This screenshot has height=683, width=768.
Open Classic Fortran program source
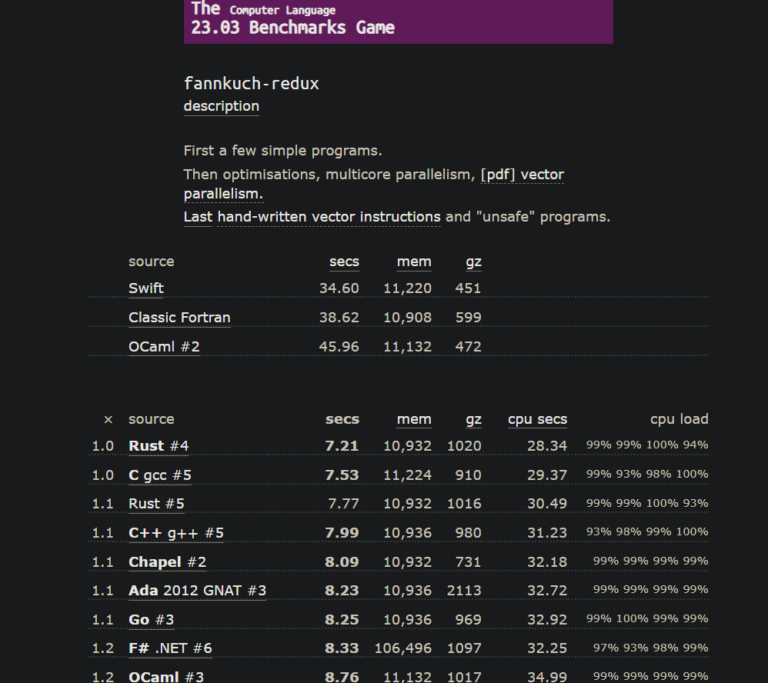click(x=179, y=317)
